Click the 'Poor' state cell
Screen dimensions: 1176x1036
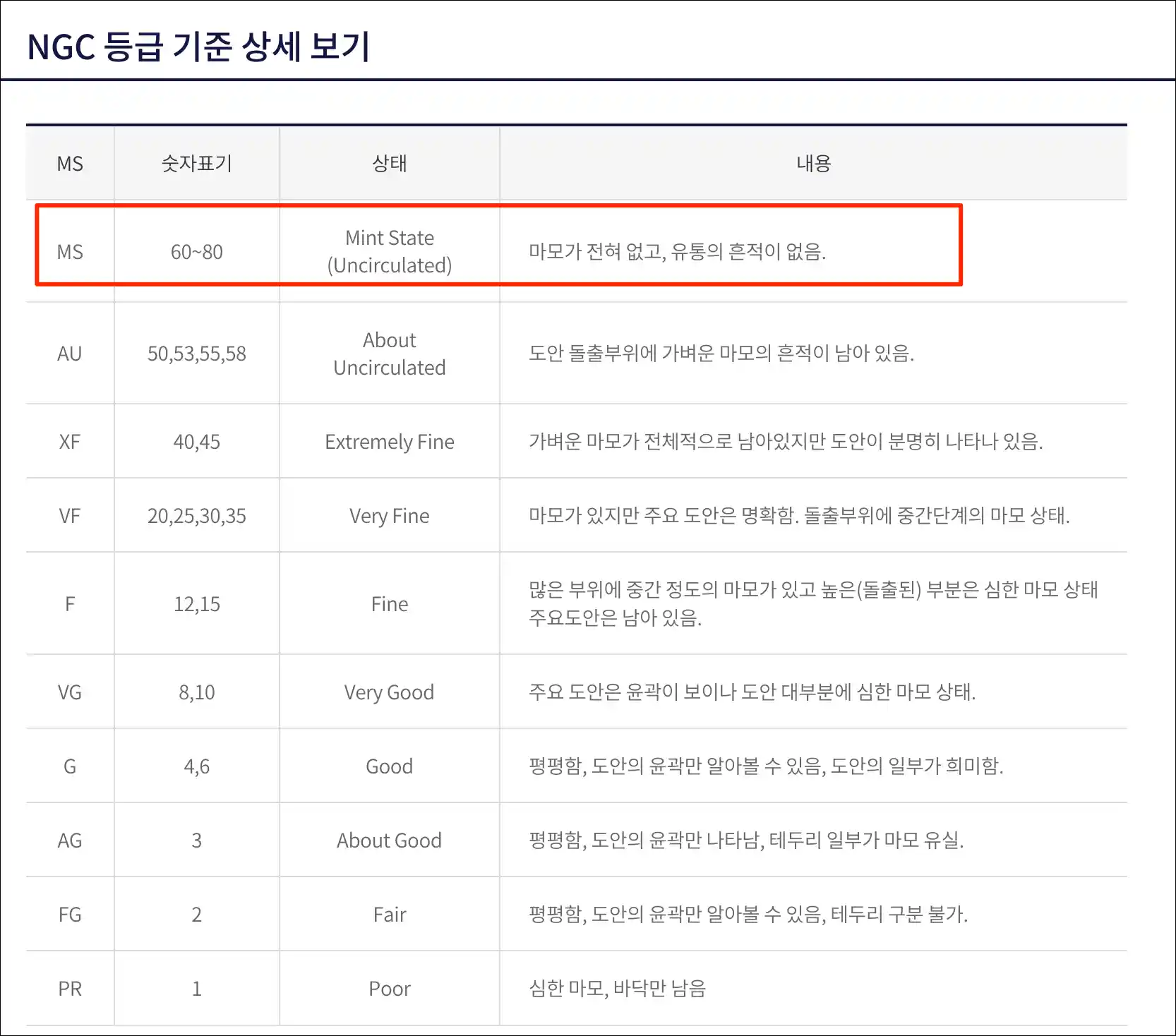click(390, 989)
